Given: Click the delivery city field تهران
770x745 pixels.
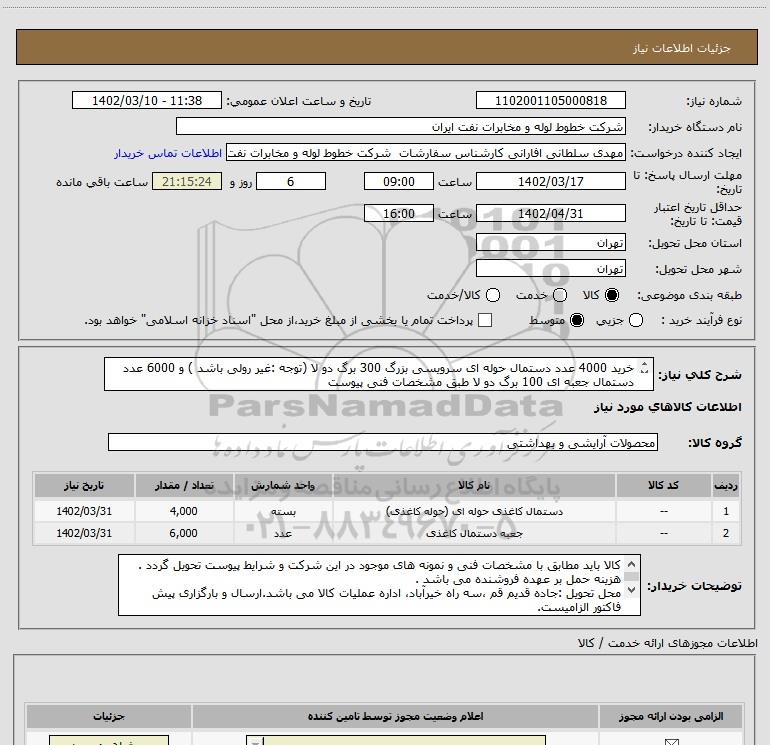Looking at the screenshot, I should coord(550,269).
